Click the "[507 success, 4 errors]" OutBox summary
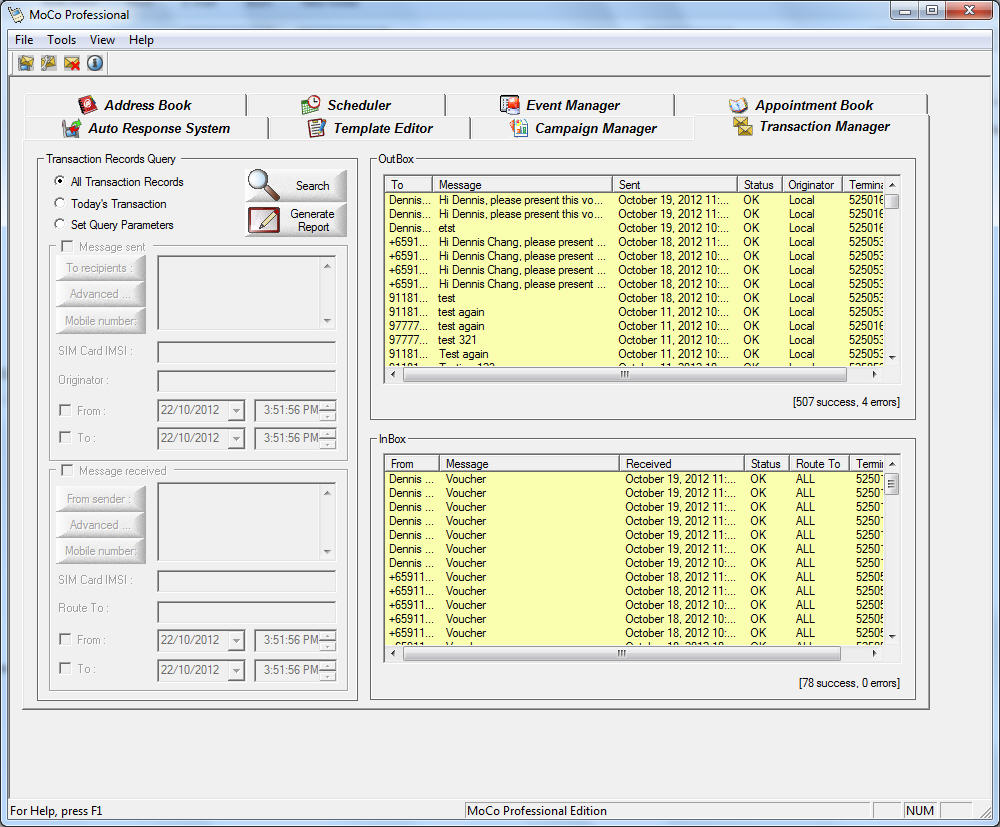This screenshot has height=827, width=1000. [846, 402]
